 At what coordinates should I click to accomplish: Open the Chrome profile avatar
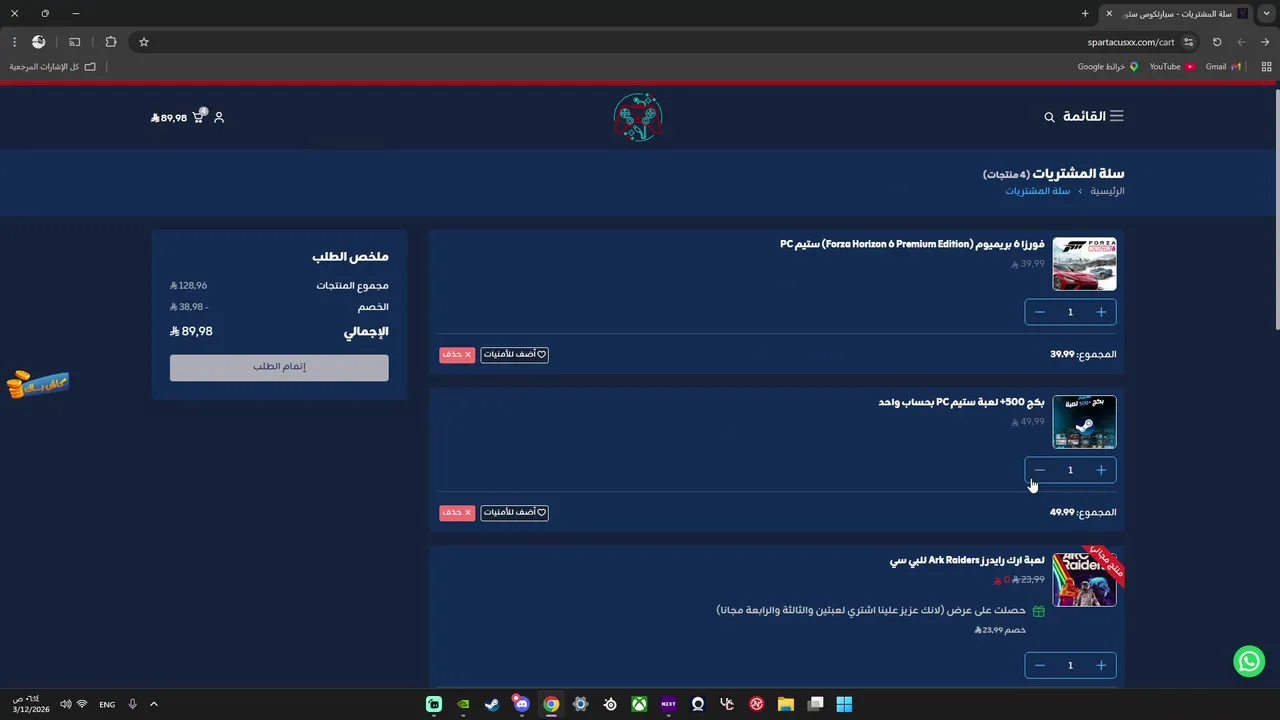click(38, 42)
